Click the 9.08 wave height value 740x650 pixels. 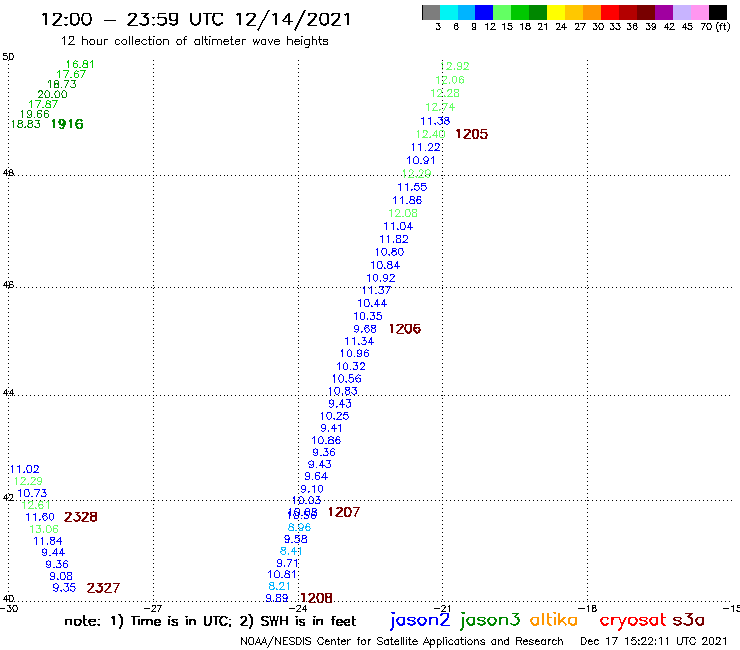(x=61, y=576)
